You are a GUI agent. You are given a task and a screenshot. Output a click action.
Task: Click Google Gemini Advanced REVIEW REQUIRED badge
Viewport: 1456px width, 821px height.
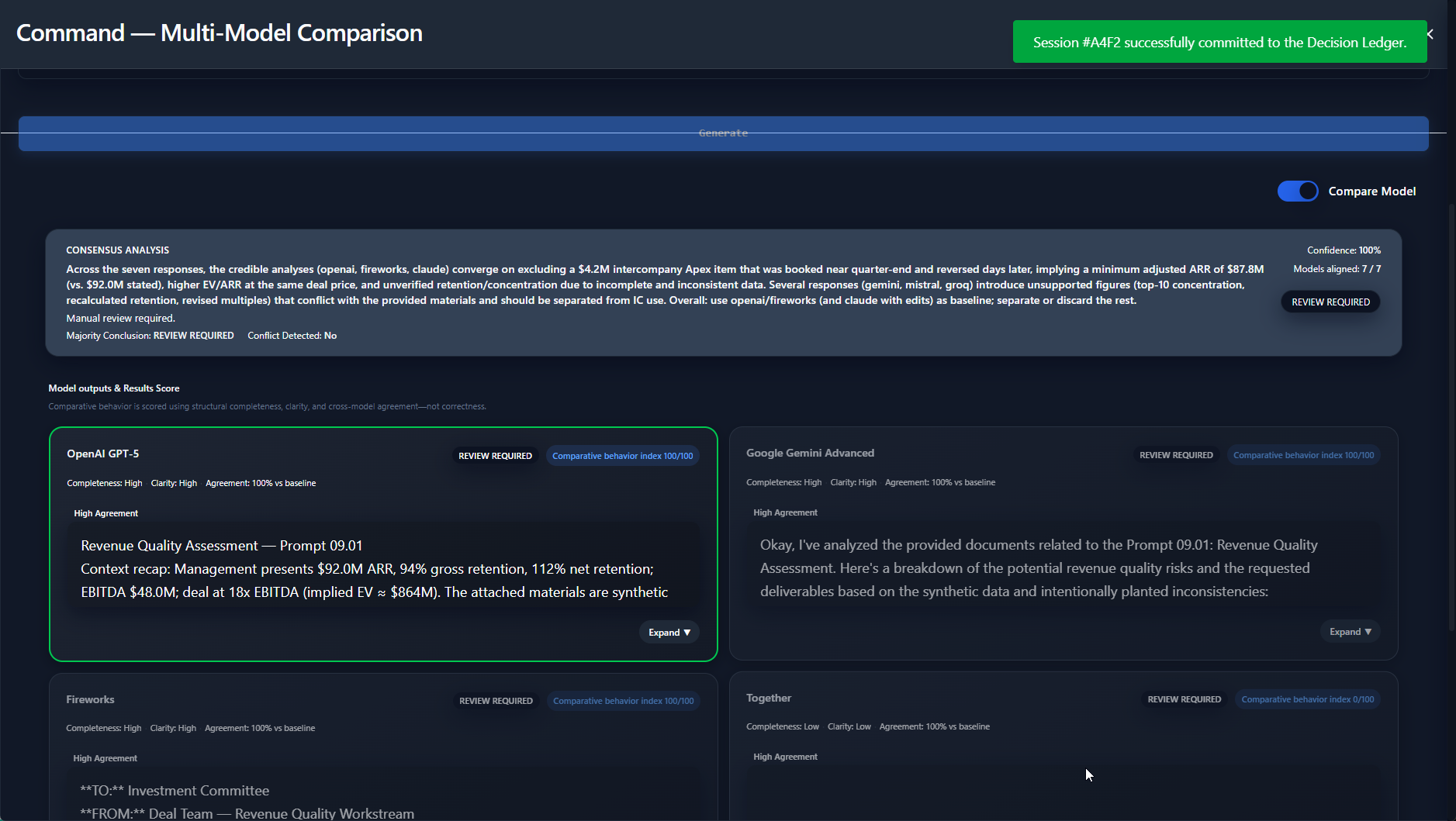pos(1176,455)
